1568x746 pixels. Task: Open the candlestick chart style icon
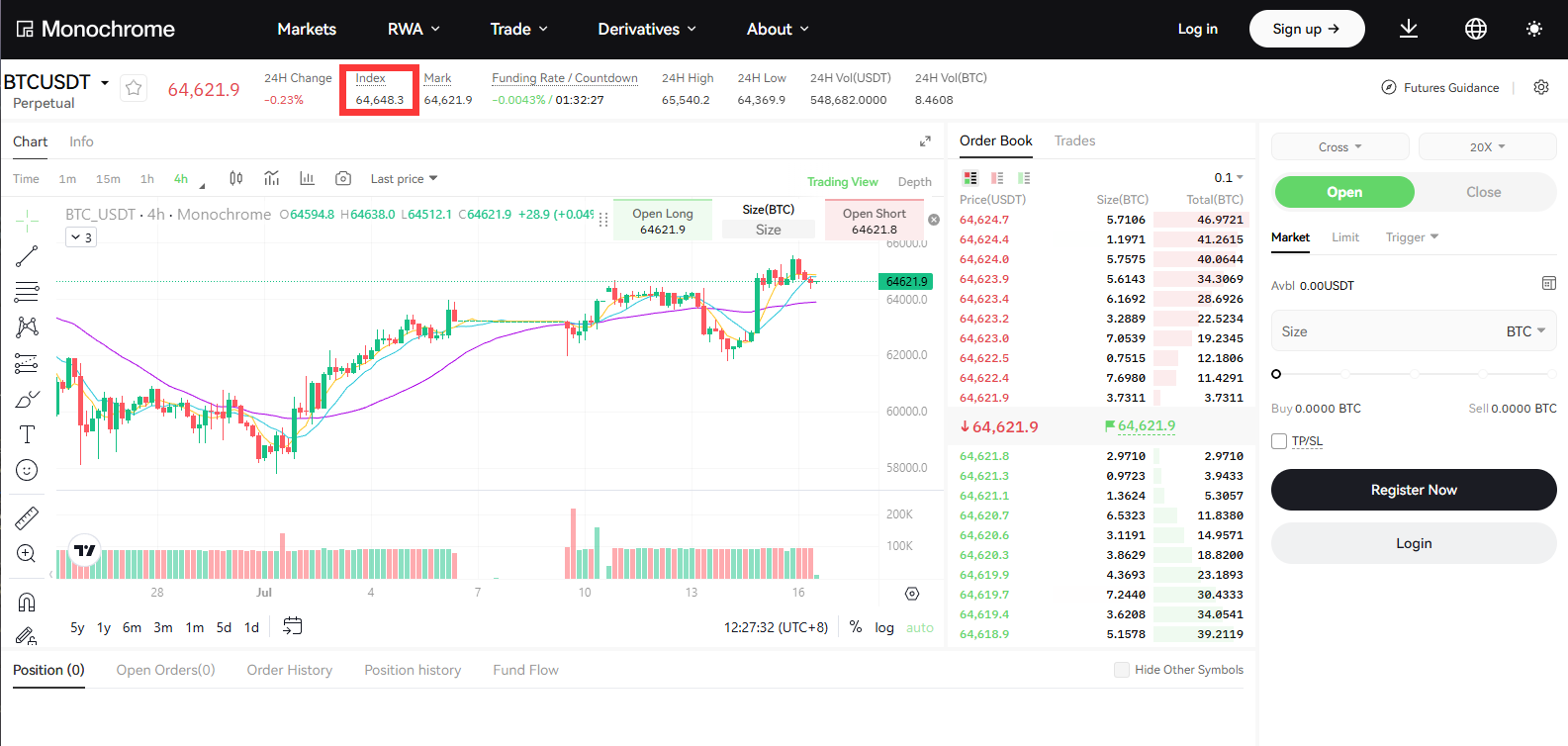tap(236, 178)
